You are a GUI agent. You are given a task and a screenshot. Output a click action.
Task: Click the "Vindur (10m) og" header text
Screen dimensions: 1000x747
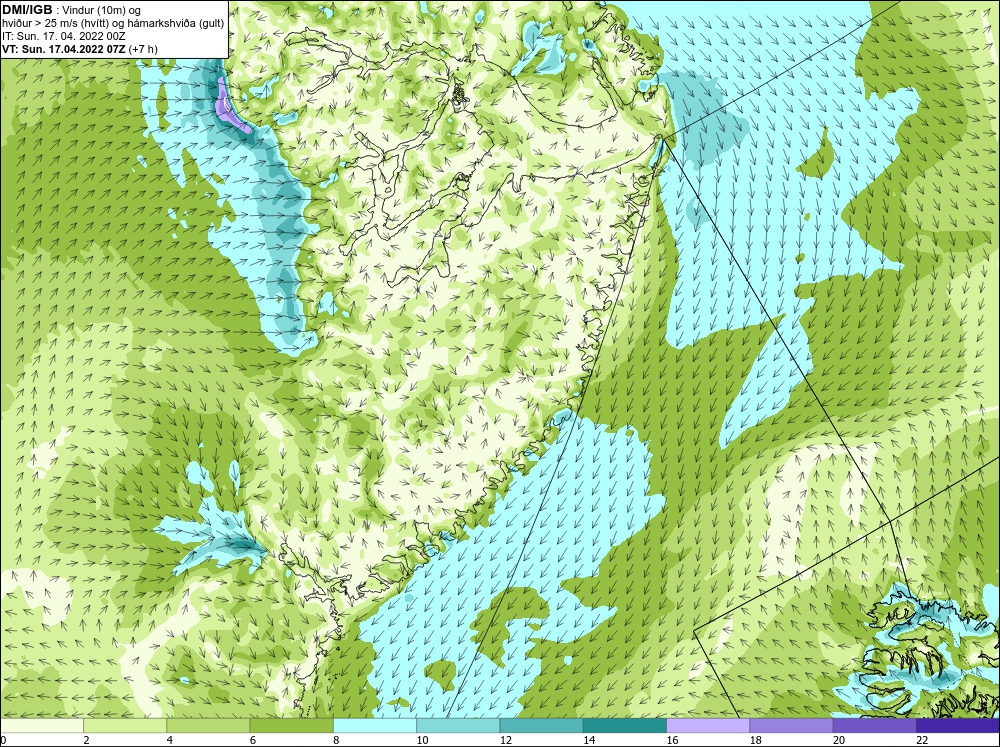[102, 10]
